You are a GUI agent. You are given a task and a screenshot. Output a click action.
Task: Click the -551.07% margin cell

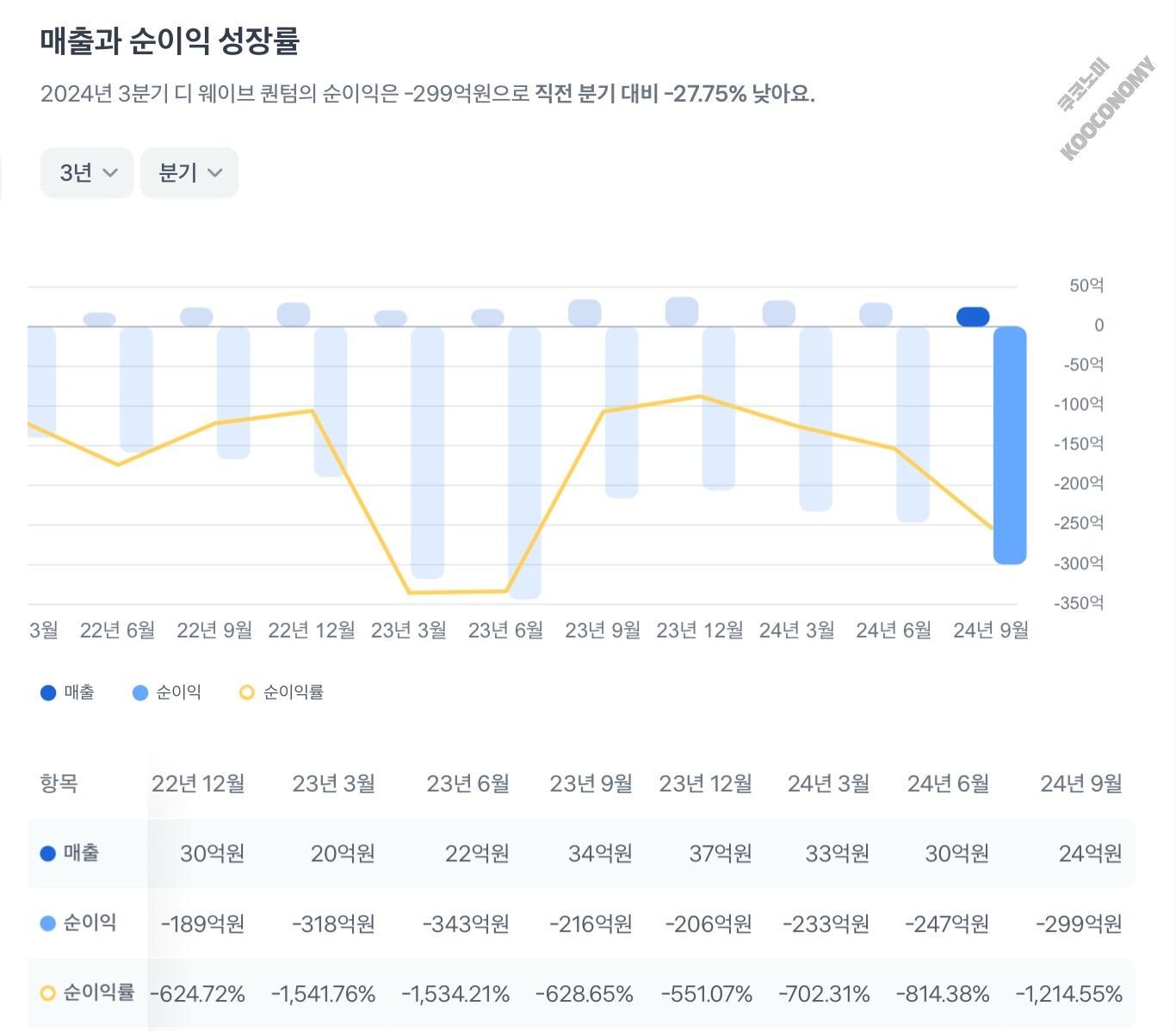707,995
